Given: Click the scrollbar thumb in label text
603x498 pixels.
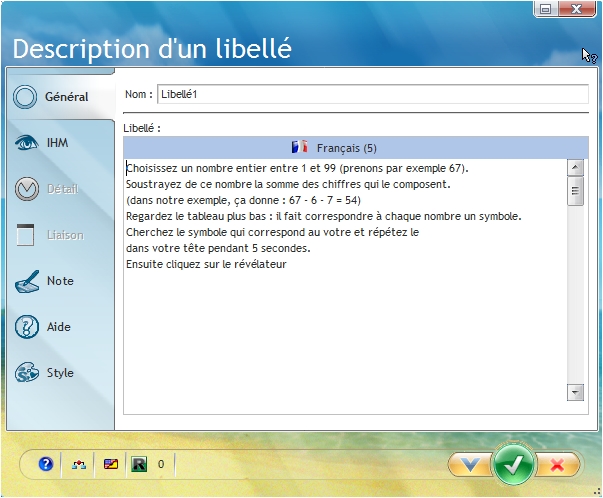Looking at the screenshot, I should click(x=575, y=191).
